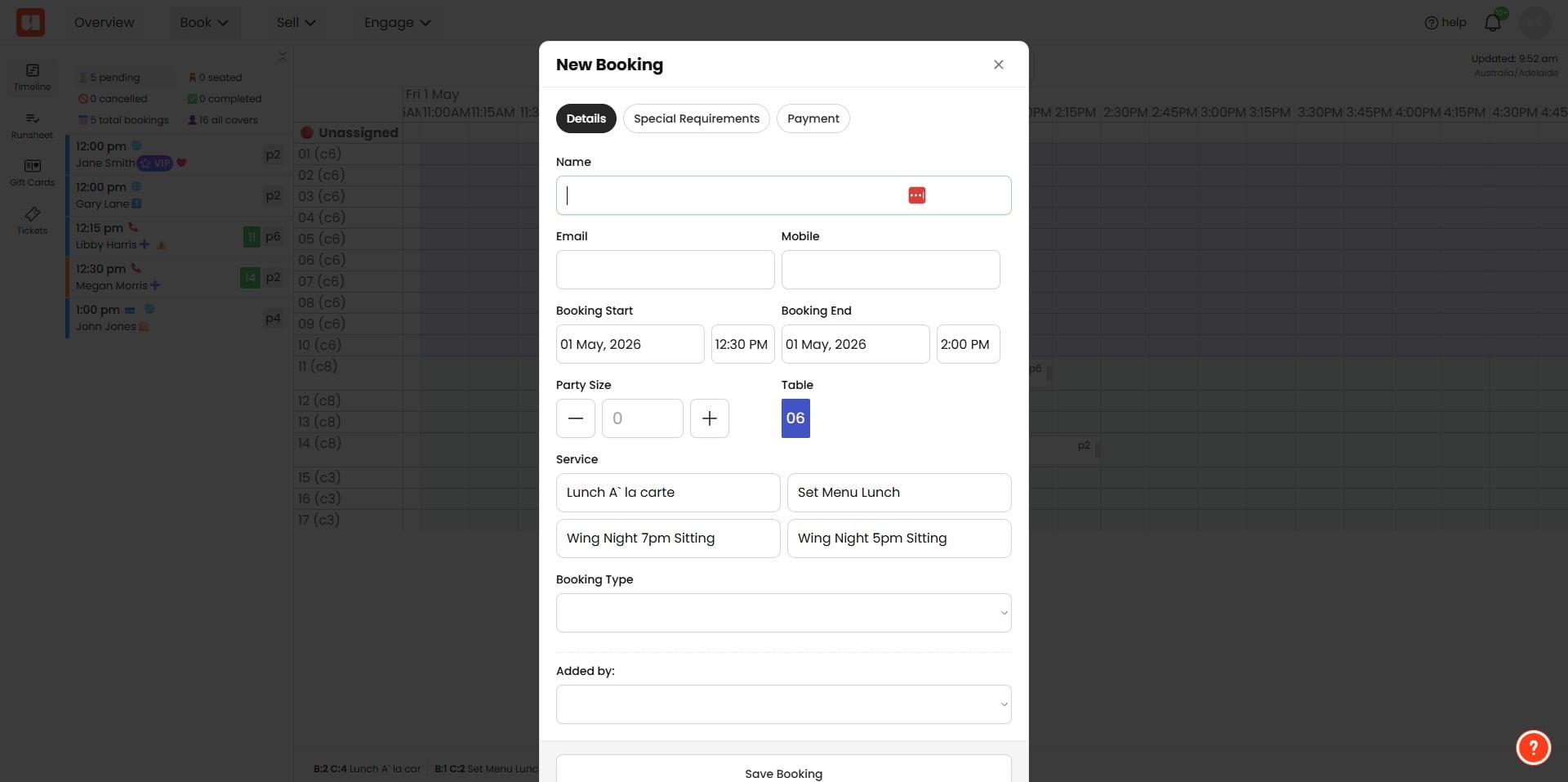This screenshot has height=782, width=1568.
Task: Click the Fri 1 May date header
Action: coord(432,94)
